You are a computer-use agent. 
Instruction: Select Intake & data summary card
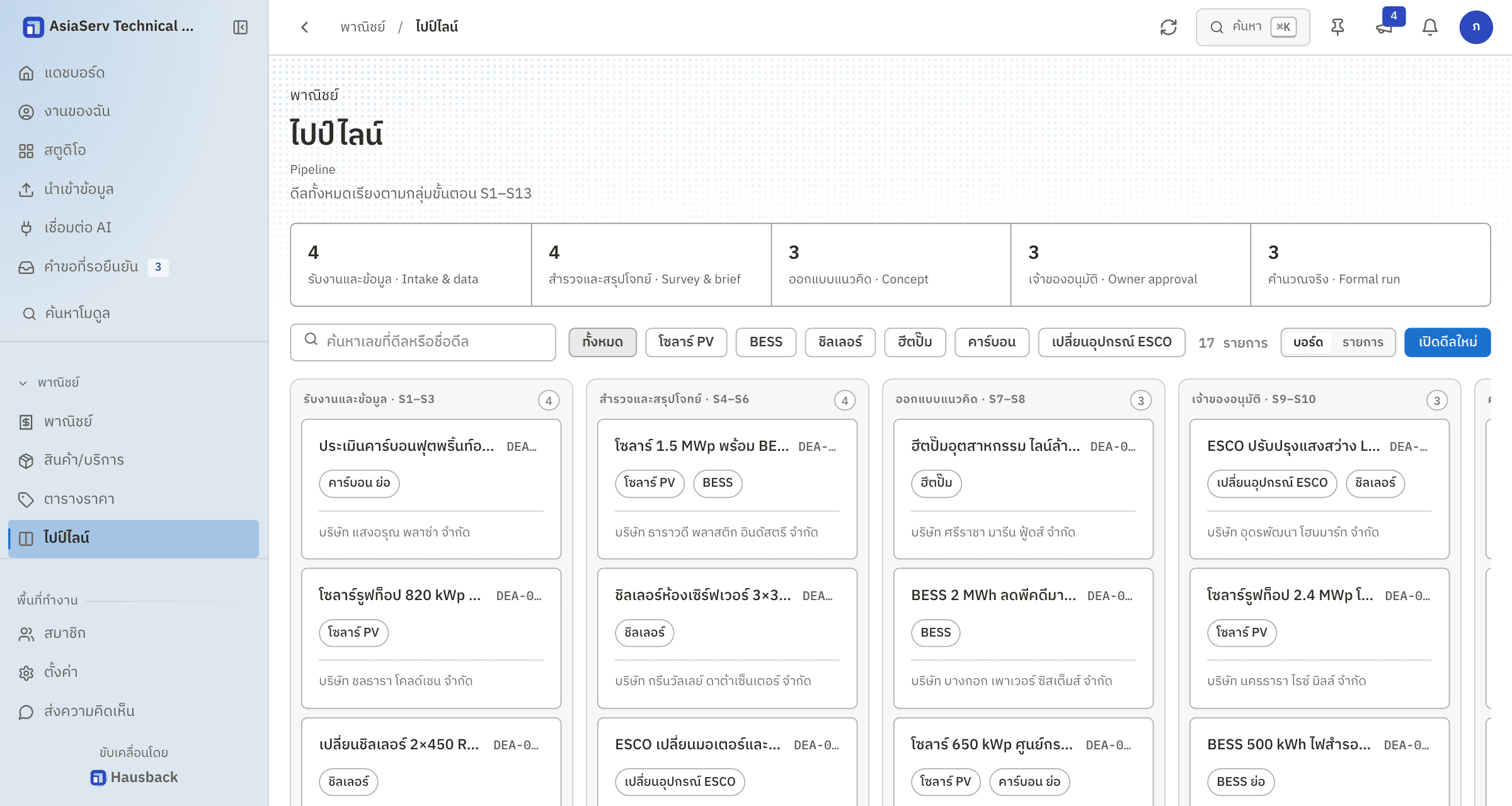[411, 265]
